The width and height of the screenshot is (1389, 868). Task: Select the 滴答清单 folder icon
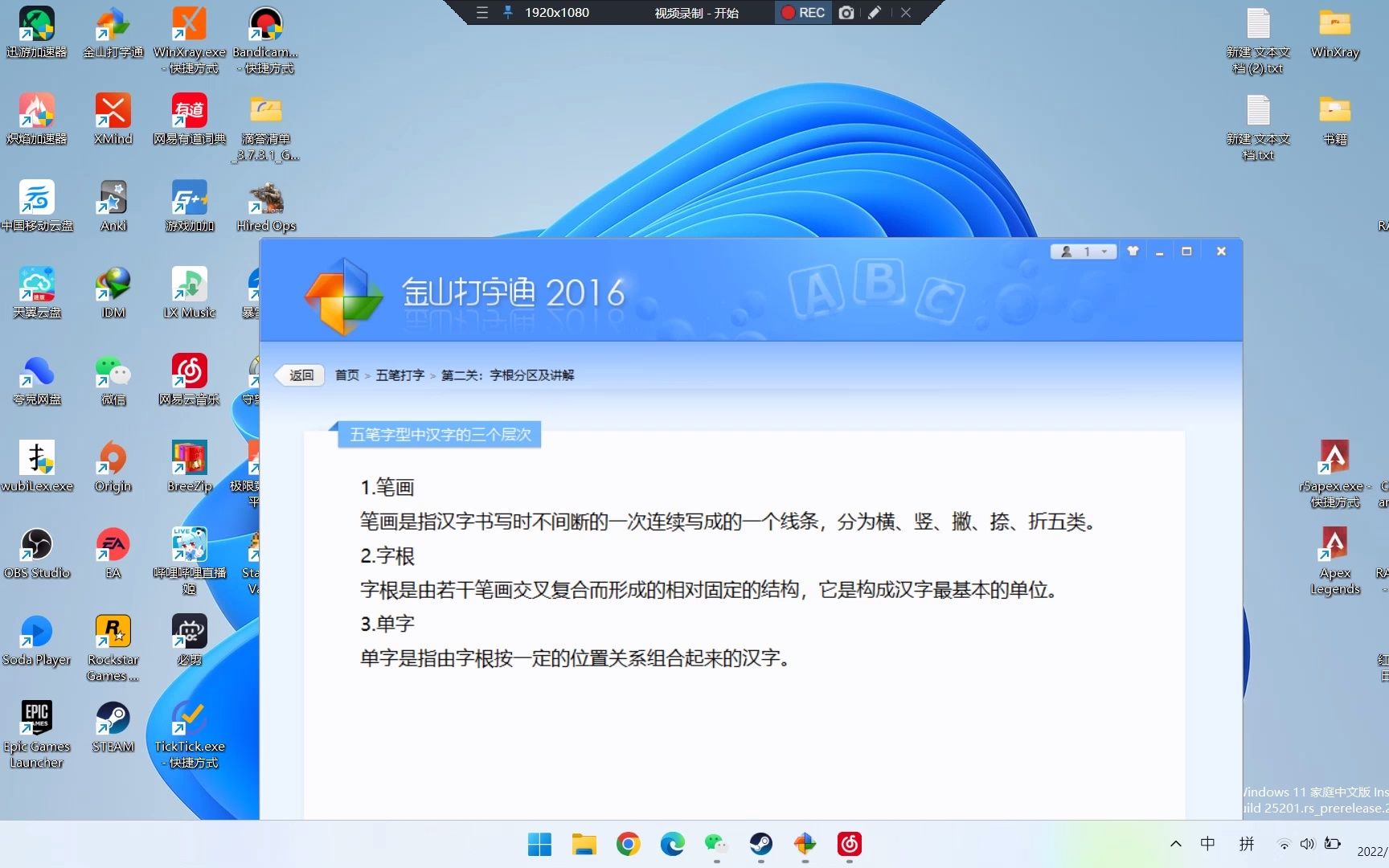pyautogui.click(x=265, y=127)
